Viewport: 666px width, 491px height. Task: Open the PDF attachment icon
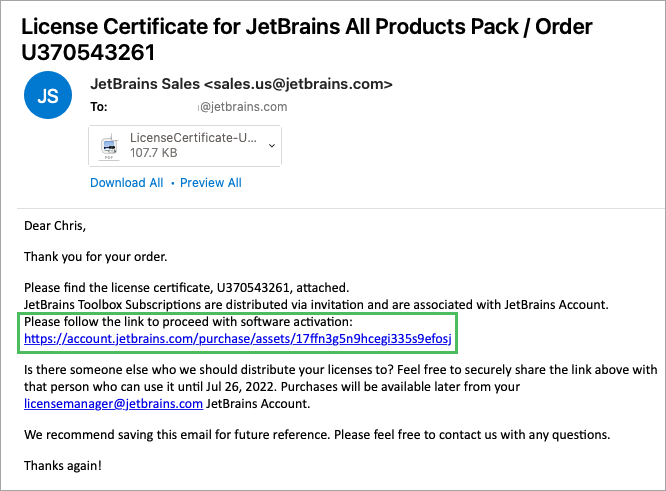click(x=108, y=145)
